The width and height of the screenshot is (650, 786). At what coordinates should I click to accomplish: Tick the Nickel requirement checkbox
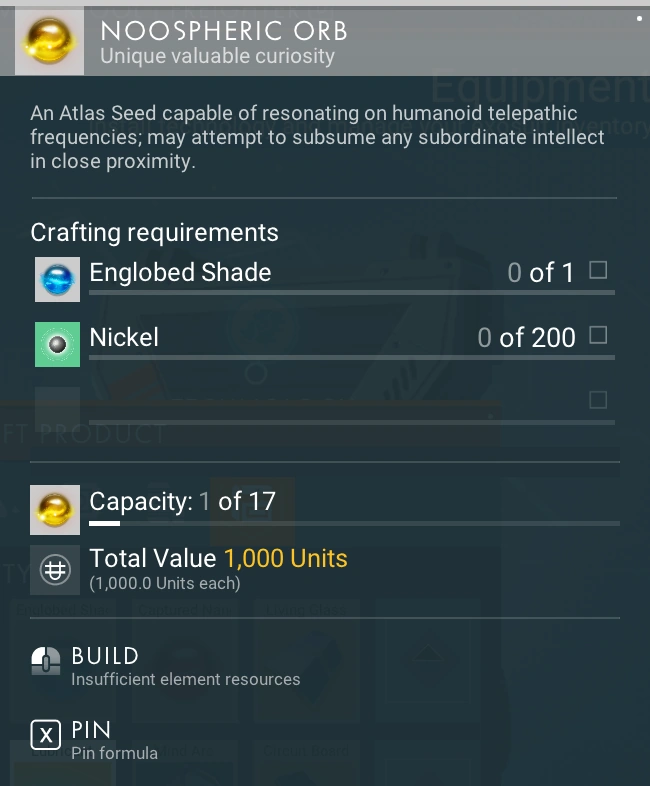[x=598, y=336]
